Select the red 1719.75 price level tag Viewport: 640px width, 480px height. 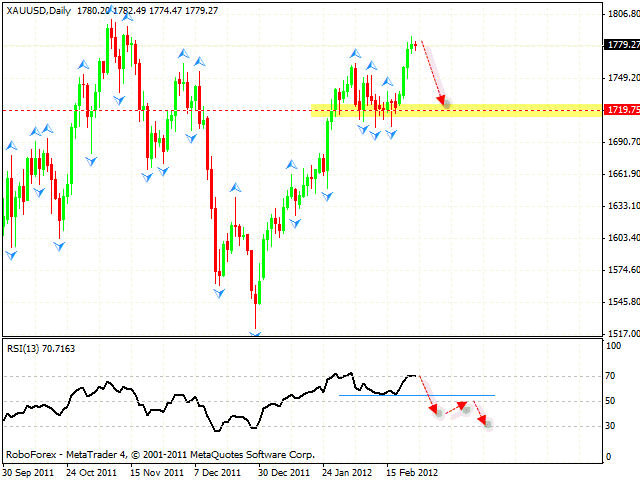[x=622, y=110]
